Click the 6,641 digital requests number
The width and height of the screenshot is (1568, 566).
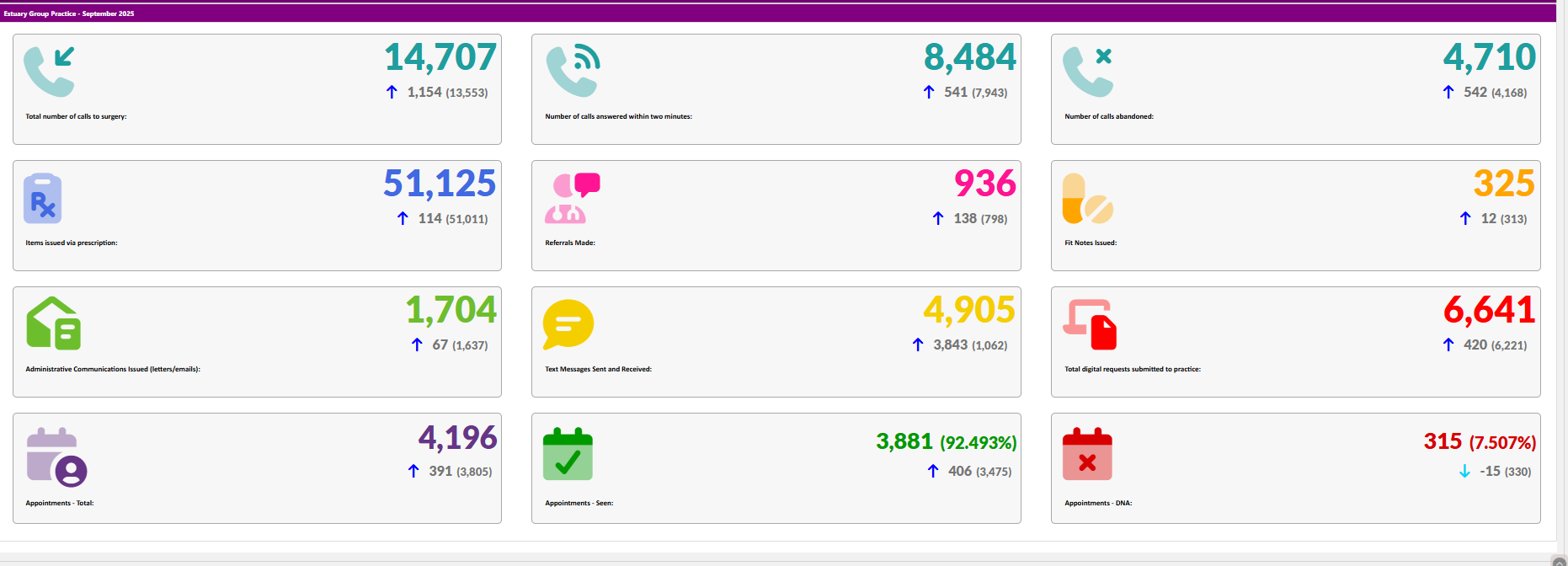(1489, 310)
